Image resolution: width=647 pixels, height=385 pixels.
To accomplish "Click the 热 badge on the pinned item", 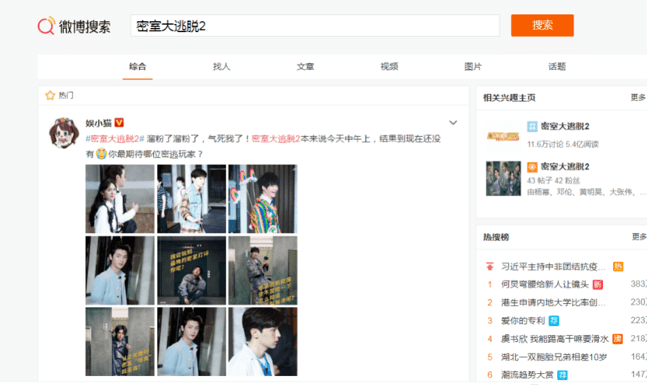I will (618, 267).
